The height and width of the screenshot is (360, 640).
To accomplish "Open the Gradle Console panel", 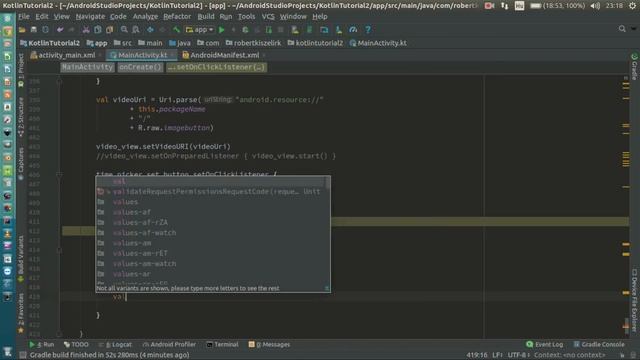I will 599,345.
